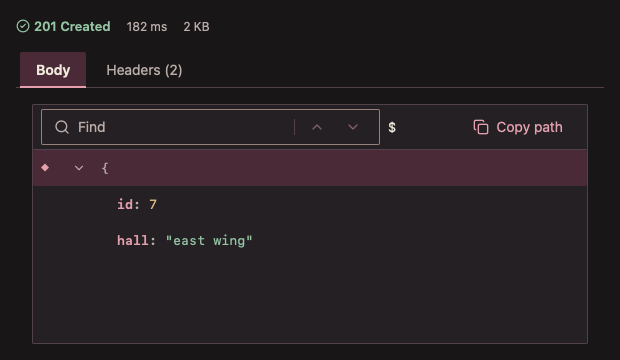
Task: Click the value 7 of id
Action: tap(153, 205)
